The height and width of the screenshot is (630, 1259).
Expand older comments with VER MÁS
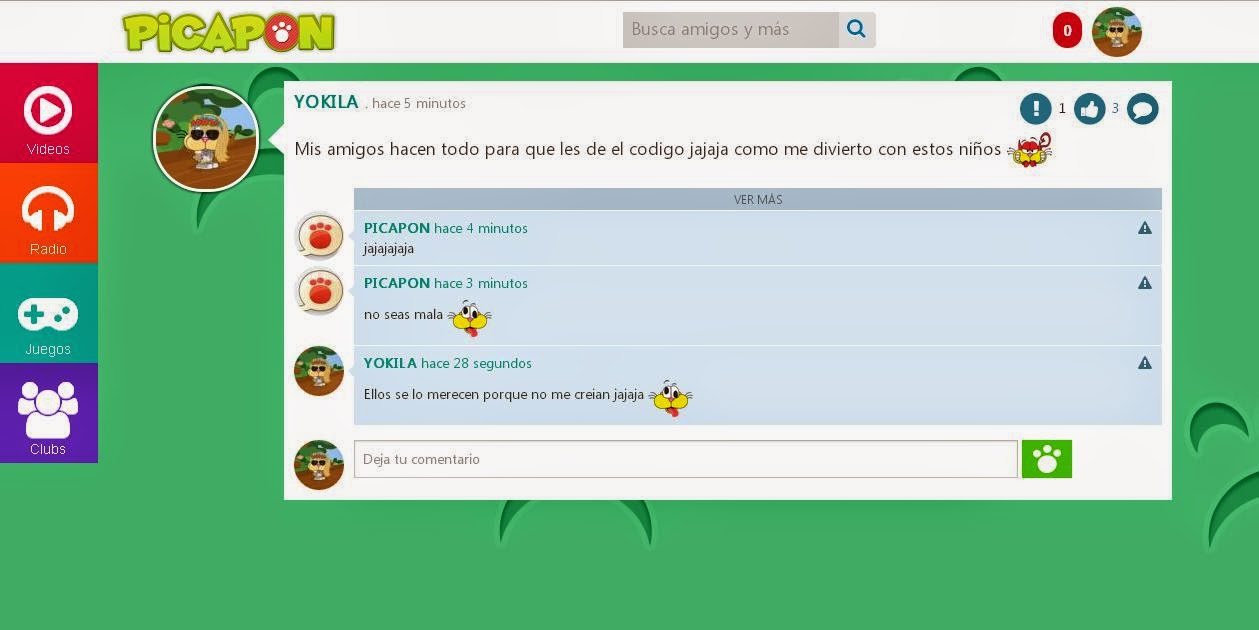point(757,199)
